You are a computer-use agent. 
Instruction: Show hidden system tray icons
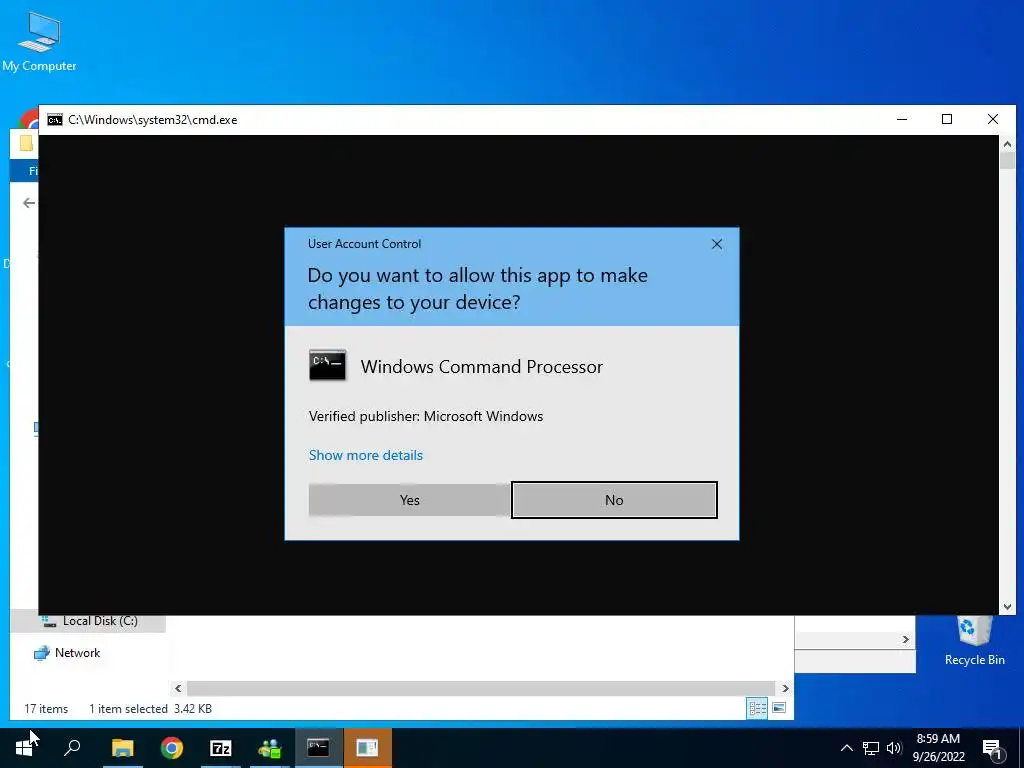(846, 748)
